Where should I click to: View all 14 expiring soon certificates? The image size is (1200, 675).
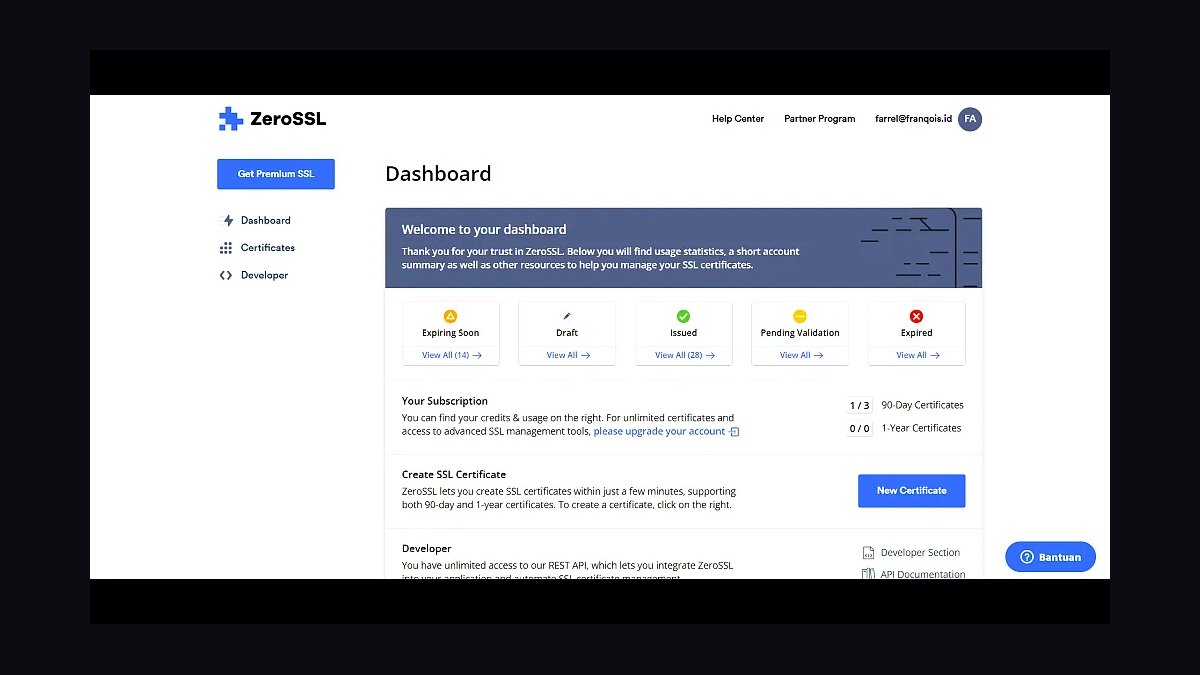[x=451, y=355]
